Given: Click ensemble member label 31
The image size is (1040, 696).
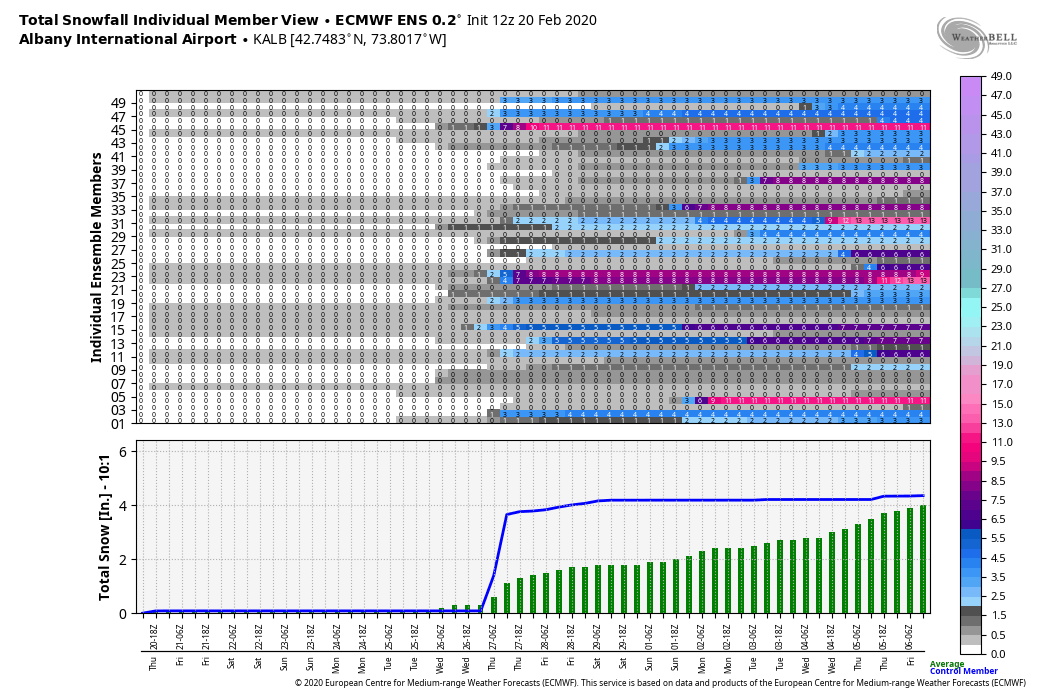Looking at the screenshot, I should (x=119, y=224).
